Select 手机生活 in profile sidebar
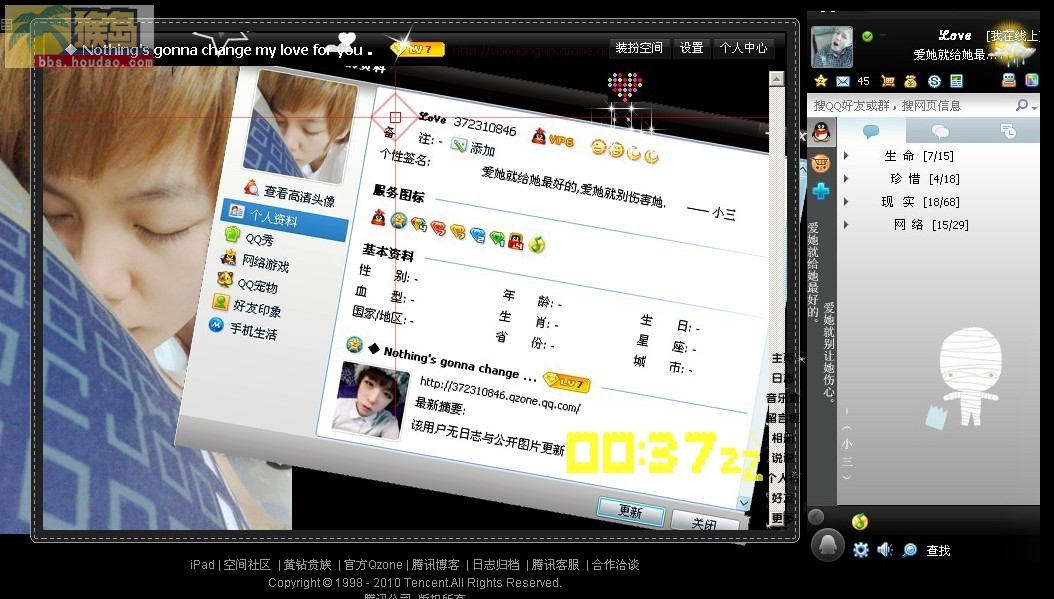Image resolution: width=1054 pixels, height=599 pixels. (243, 329)
